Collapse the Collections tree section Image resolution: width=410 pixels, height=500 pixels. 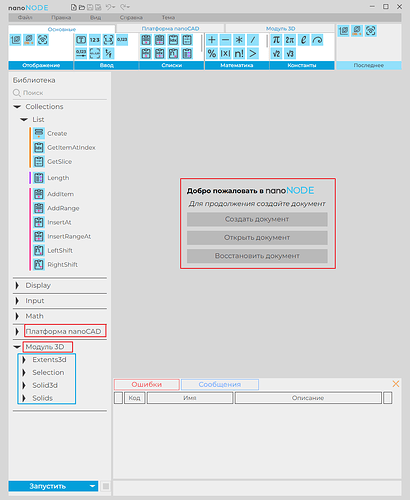point(17,107)
